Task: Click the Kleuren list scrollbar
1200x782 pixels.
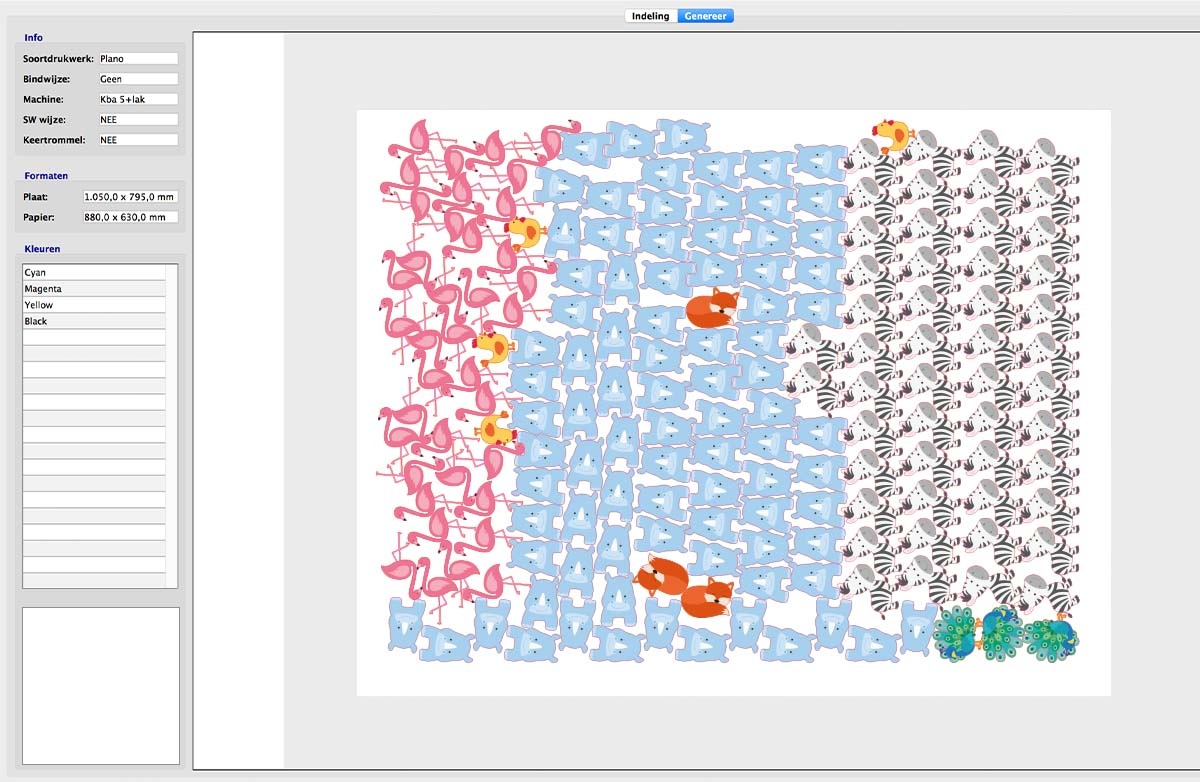Action: (172, 426)
